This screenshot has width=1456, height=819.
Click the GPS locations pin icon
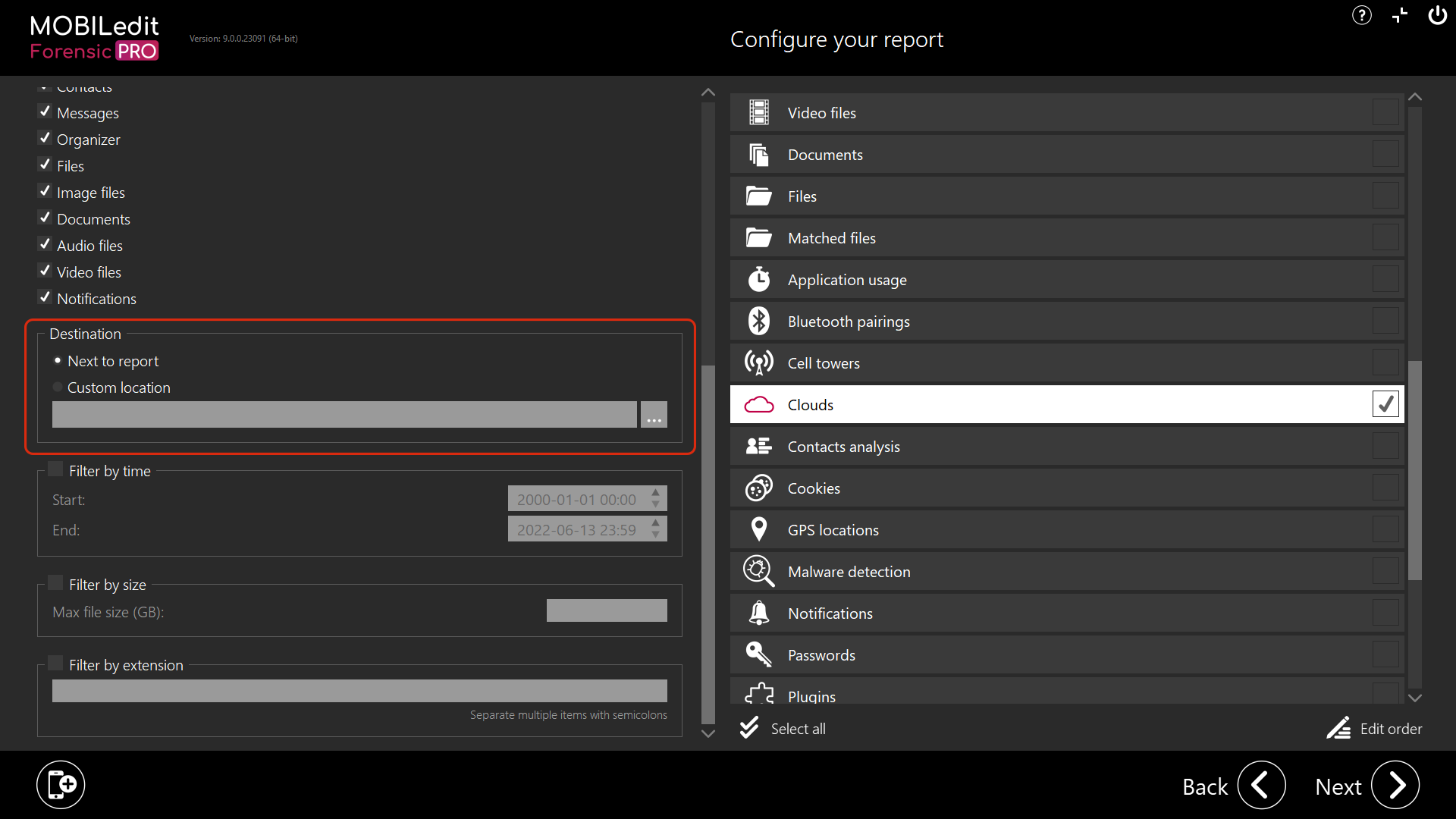tap(759, 529)
